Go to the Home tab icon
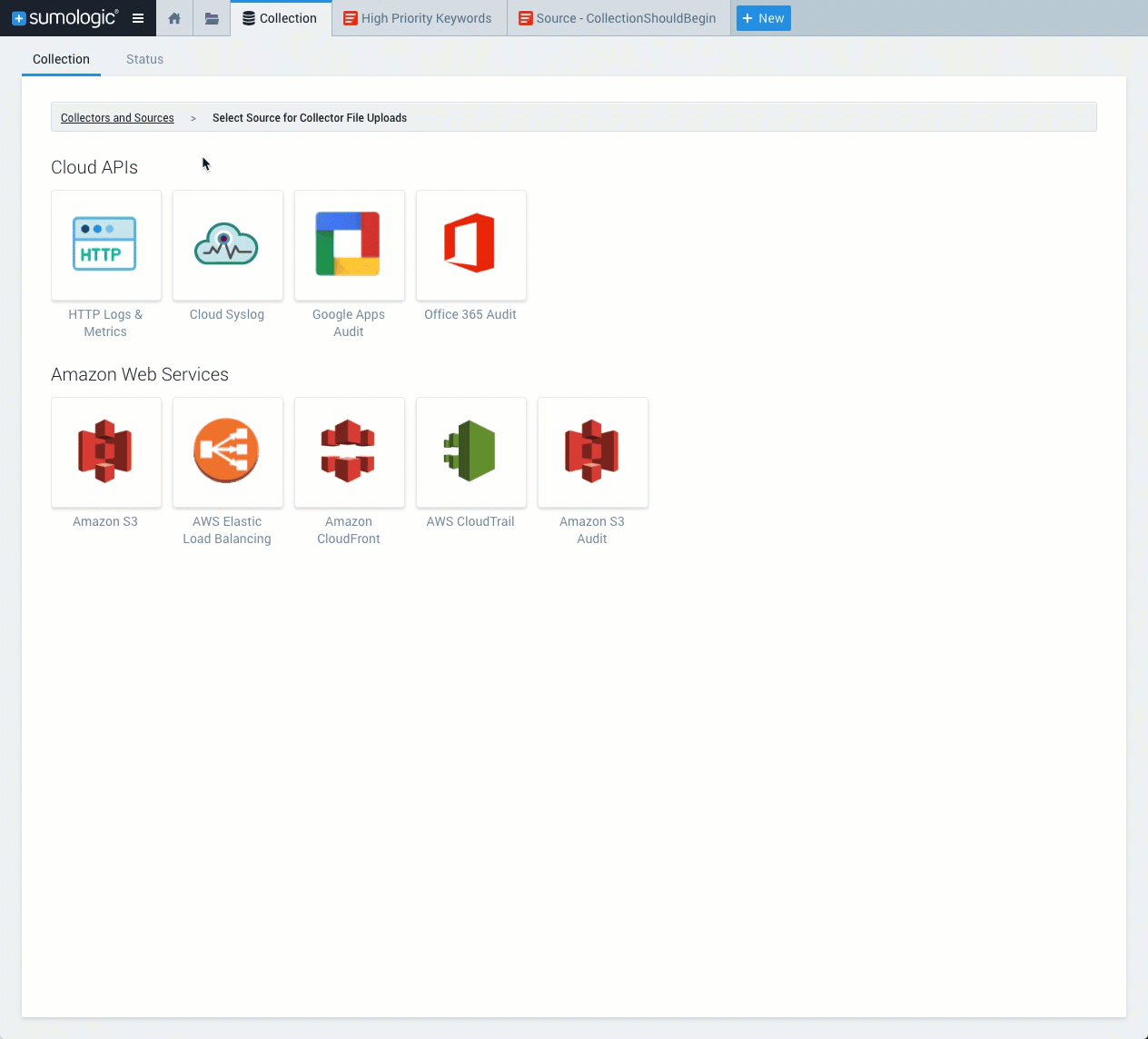Screen dimensions: 1148x1039 pos(174,18)
